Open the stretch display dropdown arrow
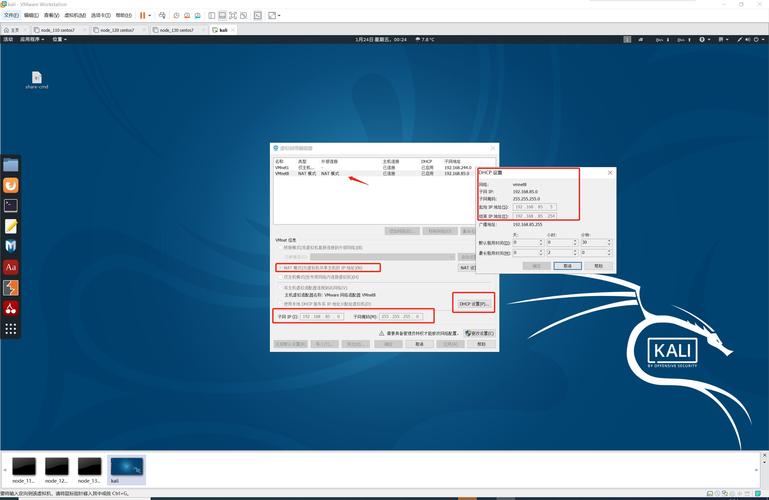Image resolution: width=769 pixels, height=500 pixels. click(279, 16)
